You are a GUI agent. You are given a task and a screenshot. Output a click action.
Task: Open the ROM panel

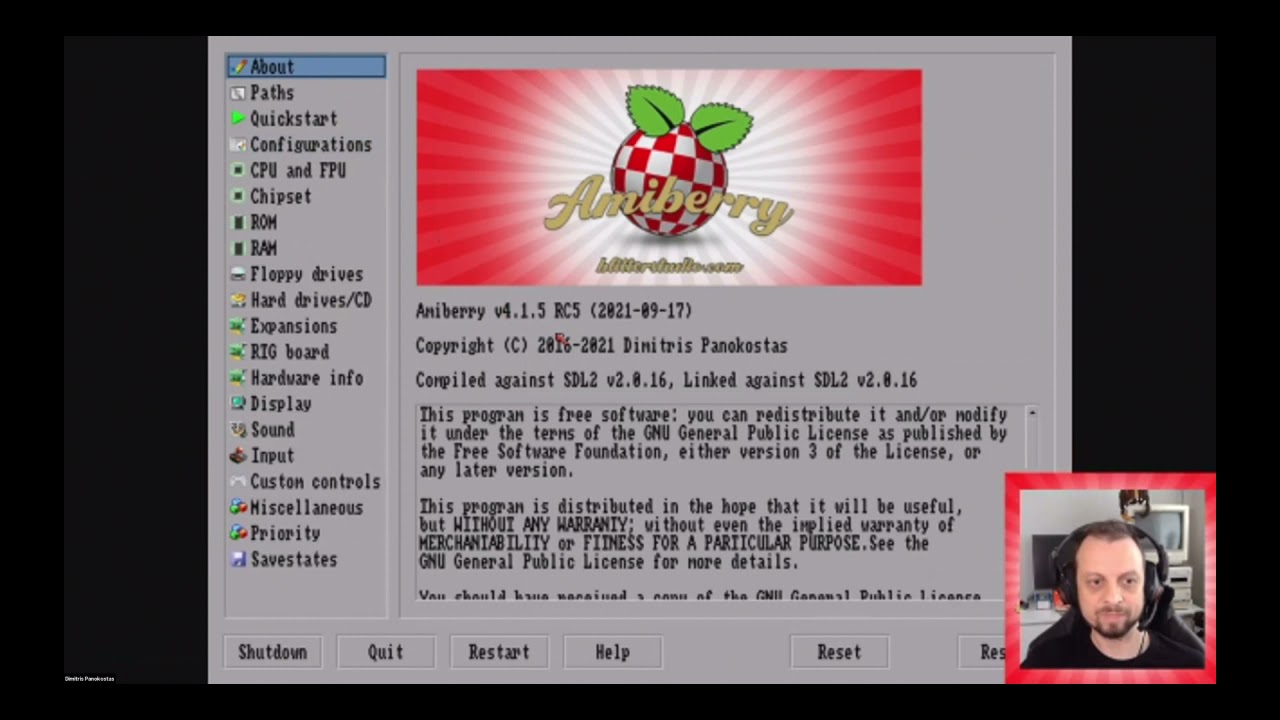[306, 223]
